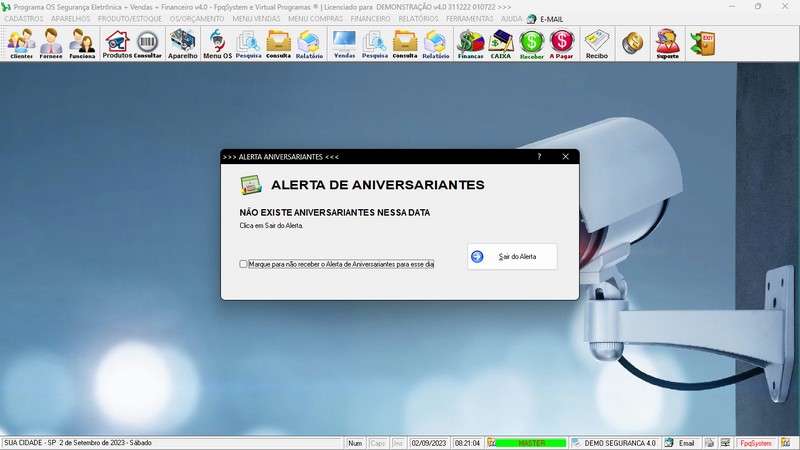Click Pesquisa icon next to Menu OS
The height and width of the screenshot is (450, 800).
(248, 44)
